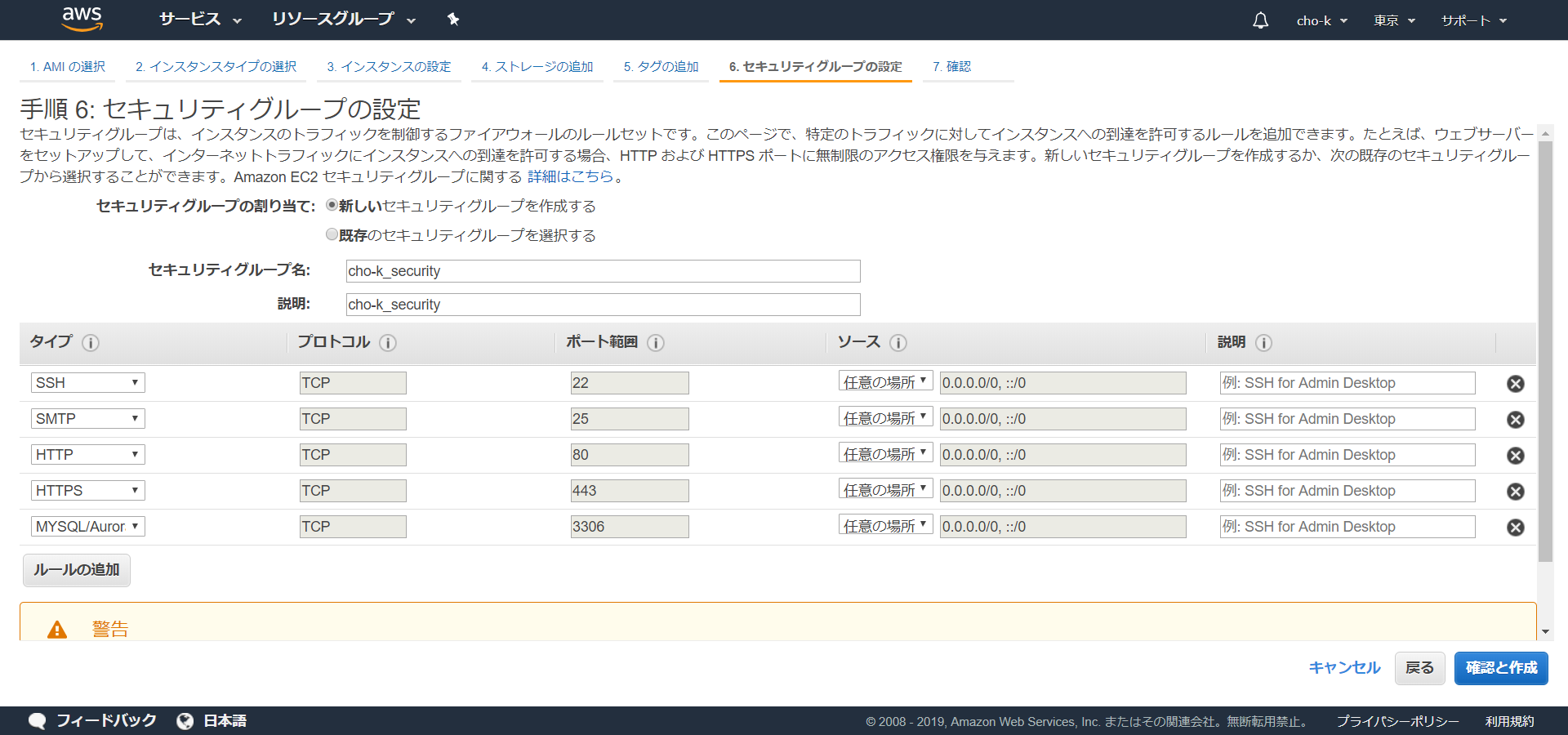The height and width of the screenshot is (735, 1568).
Task: Open the pin shortcuts icon in navbar
Action: click(453, 20)
